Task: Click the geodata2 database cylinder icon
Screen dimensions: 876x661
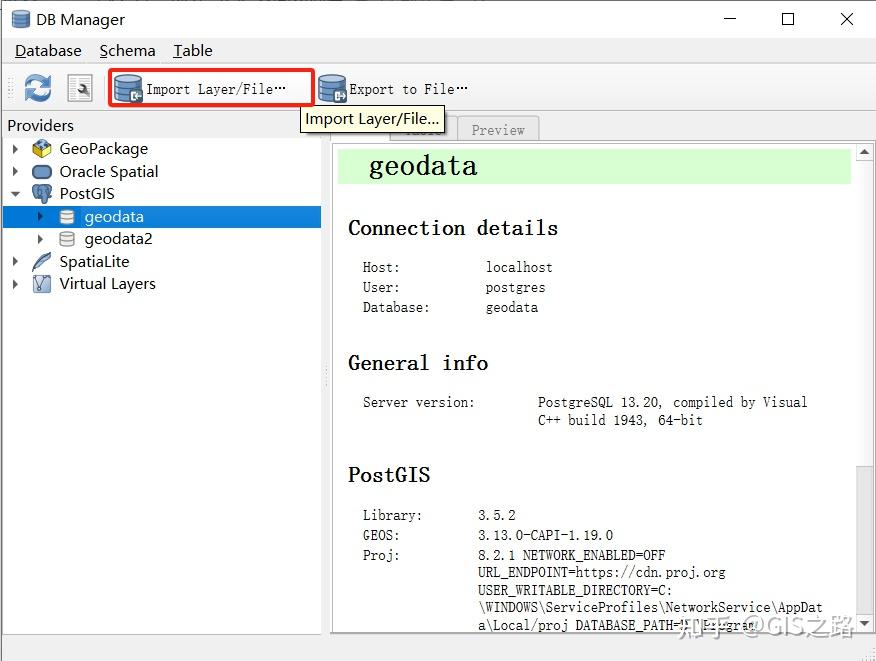Action: [x=66, y=238]
